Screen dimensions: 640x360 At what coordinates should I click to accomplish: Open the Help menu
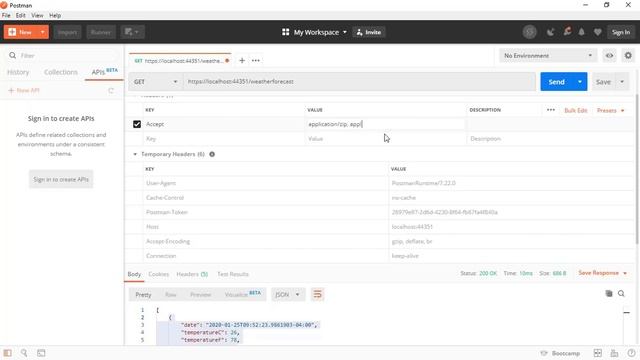pos(55,15)
